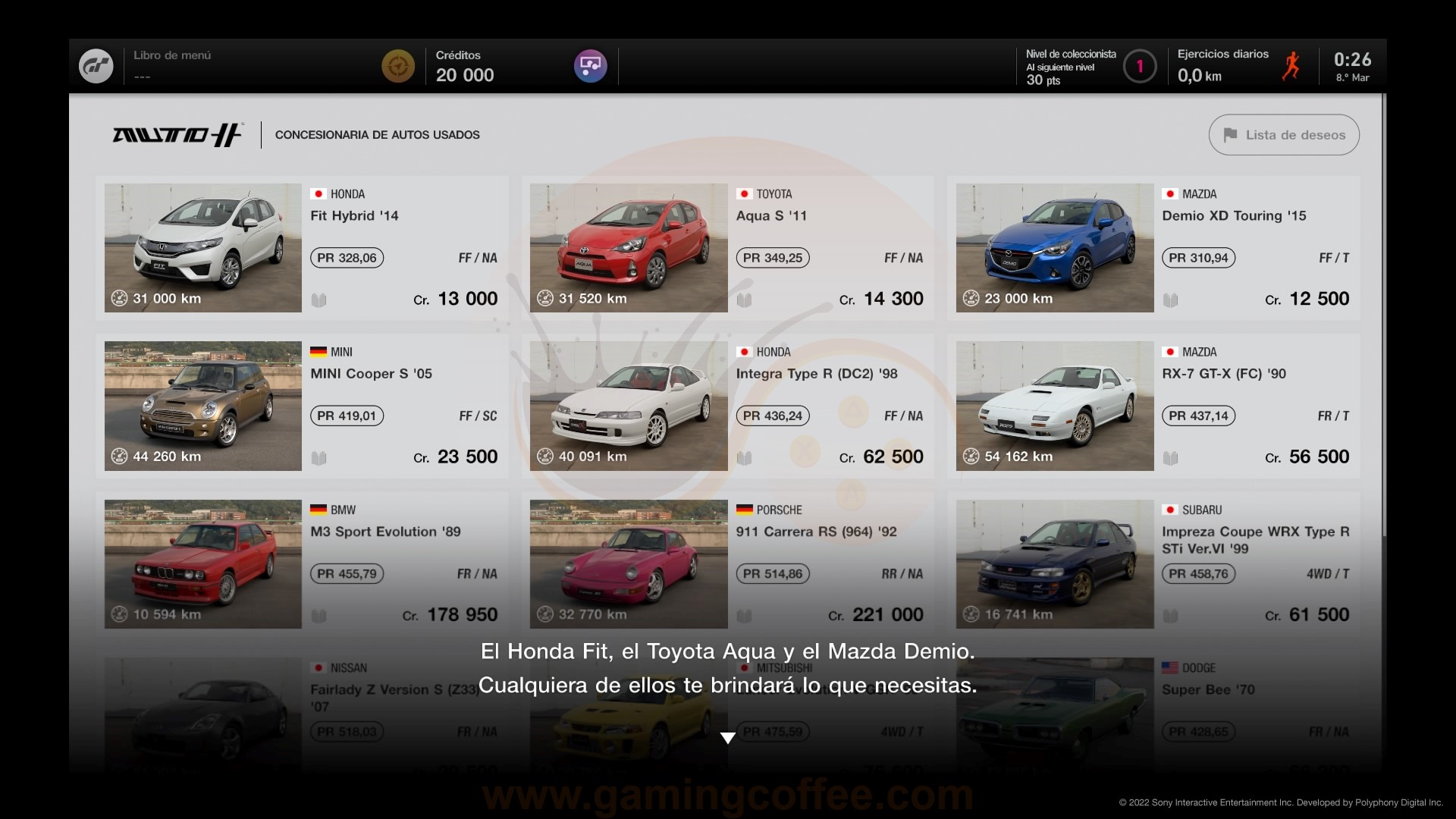Click odometer icon beside 23 000 km

point(971,298)
